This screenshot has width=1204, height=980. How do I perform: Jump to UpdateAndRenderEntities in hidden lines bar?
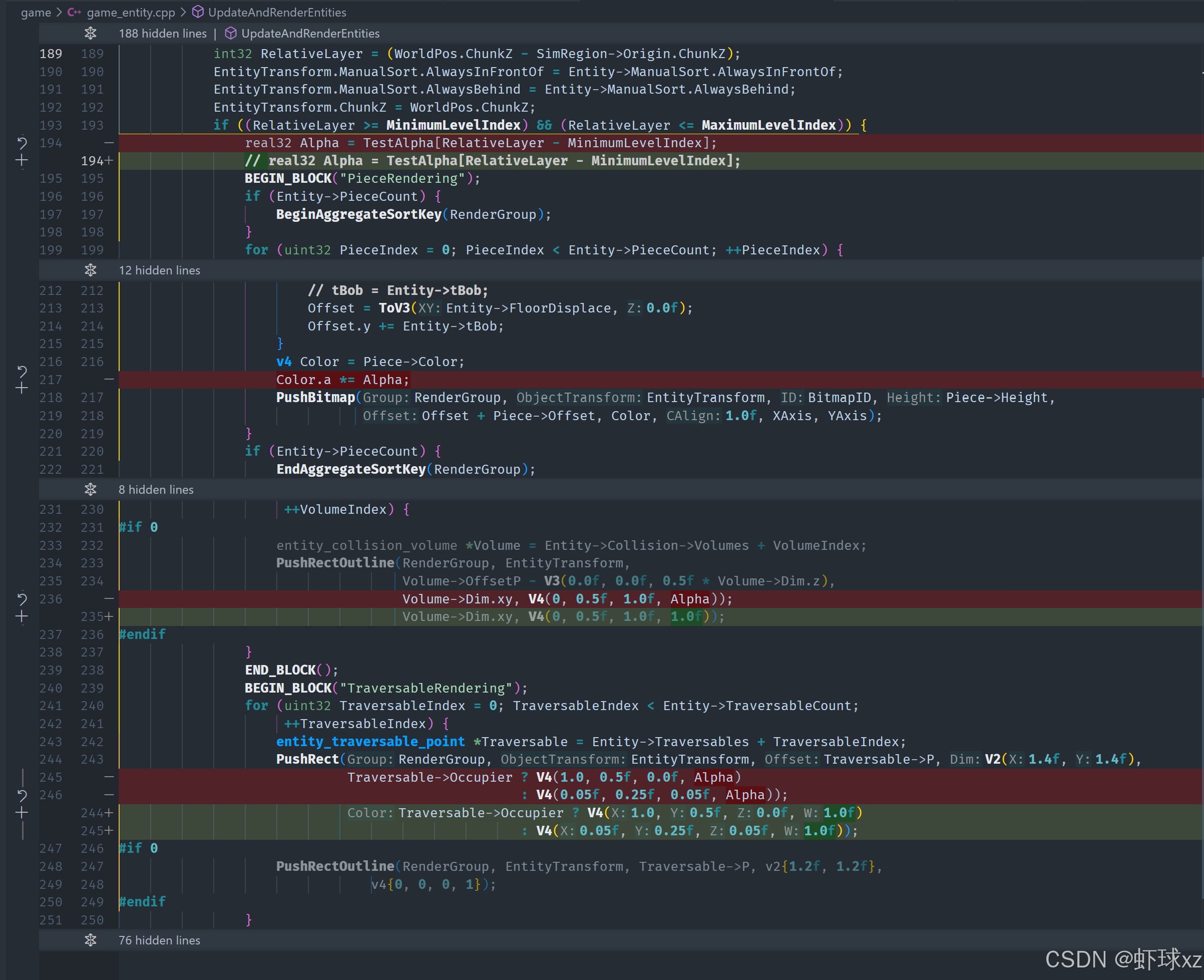(310, 34)
